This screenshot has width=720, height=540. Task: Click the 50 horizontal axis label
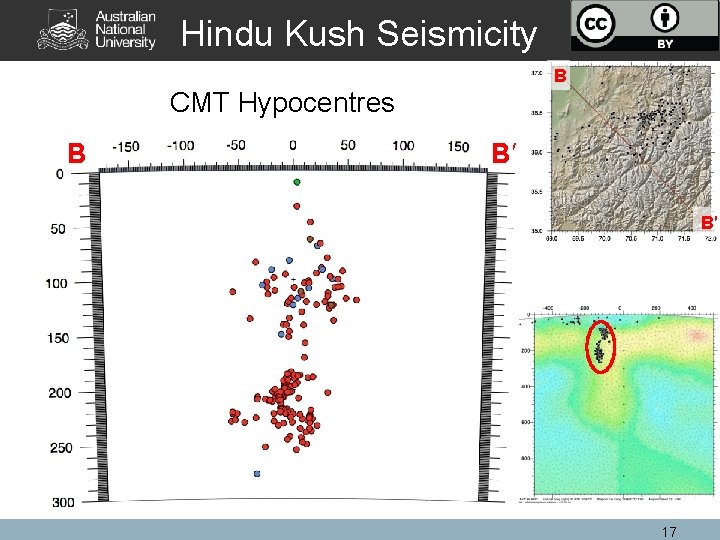pyautogui.click(x=348, y=146)
